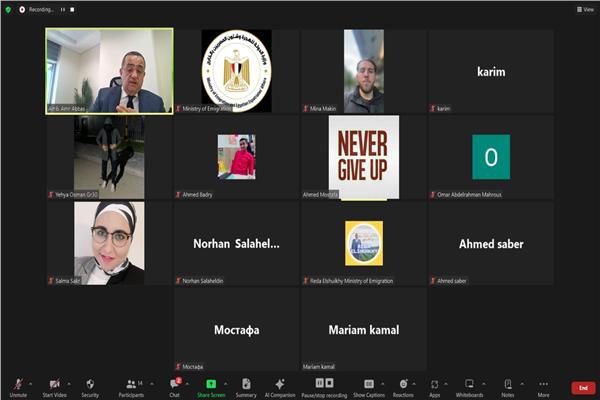Expand the arrow next to Reactions
600x400 pixels.
[414, 384]
